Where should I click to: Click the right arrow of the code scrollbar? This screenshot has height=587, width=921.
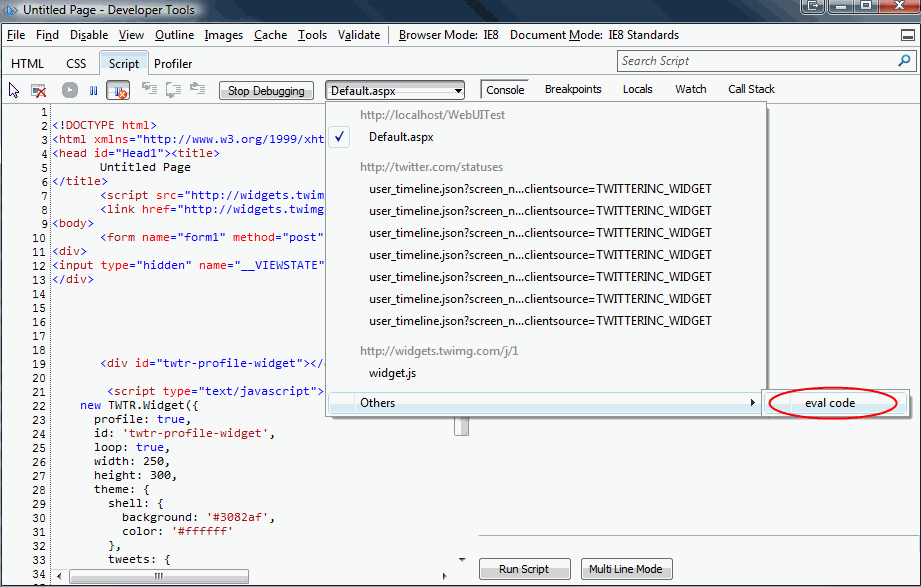pyautogui.click(x=443, y=576)
